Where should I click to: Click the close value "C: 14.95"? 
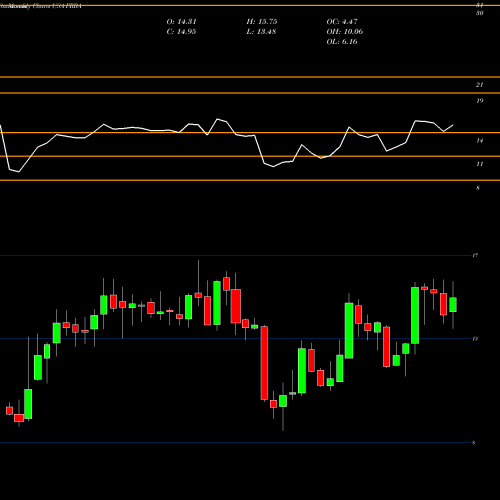click(x=181, y=32)
